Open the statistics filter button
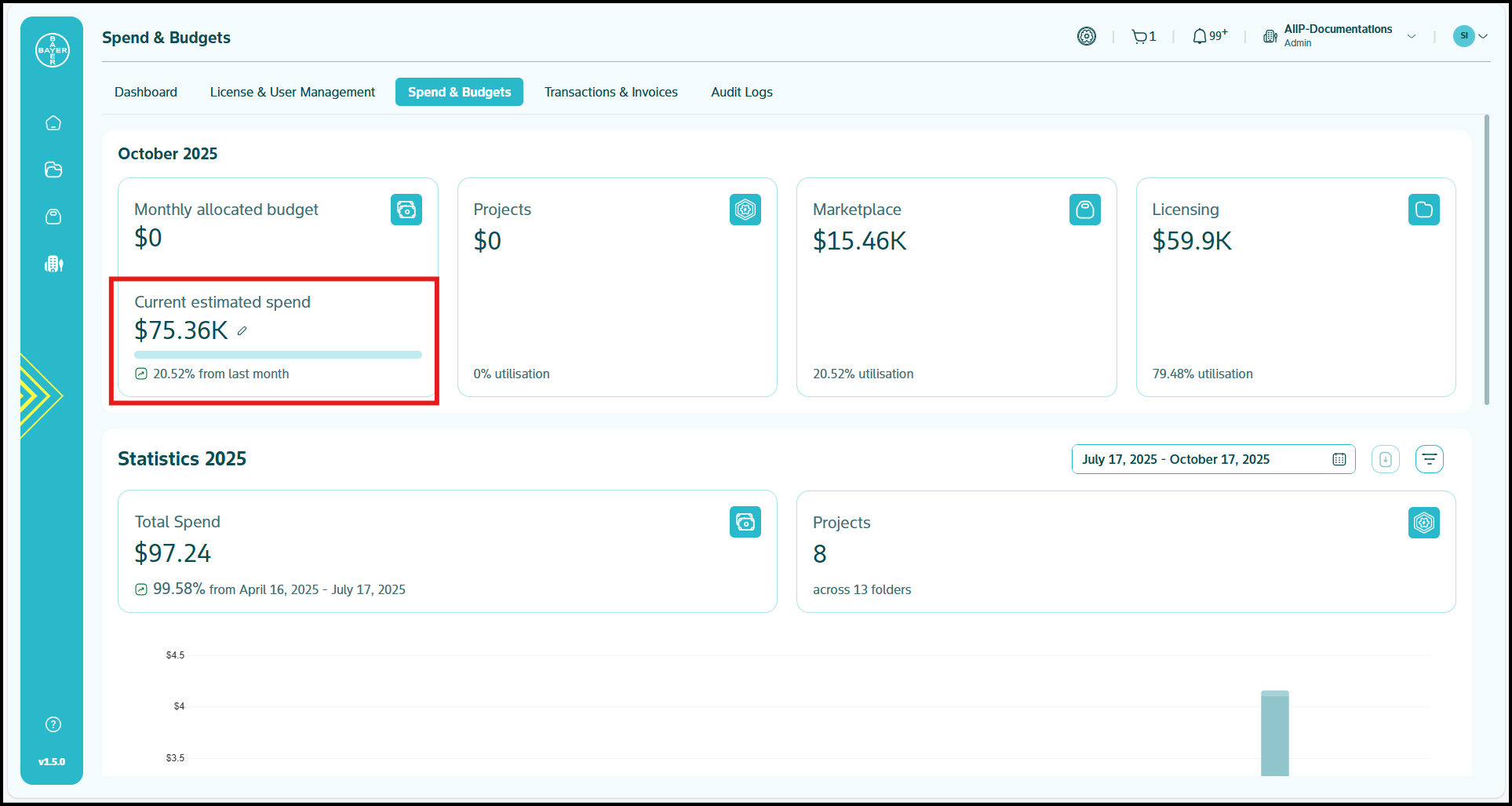 1429,459
